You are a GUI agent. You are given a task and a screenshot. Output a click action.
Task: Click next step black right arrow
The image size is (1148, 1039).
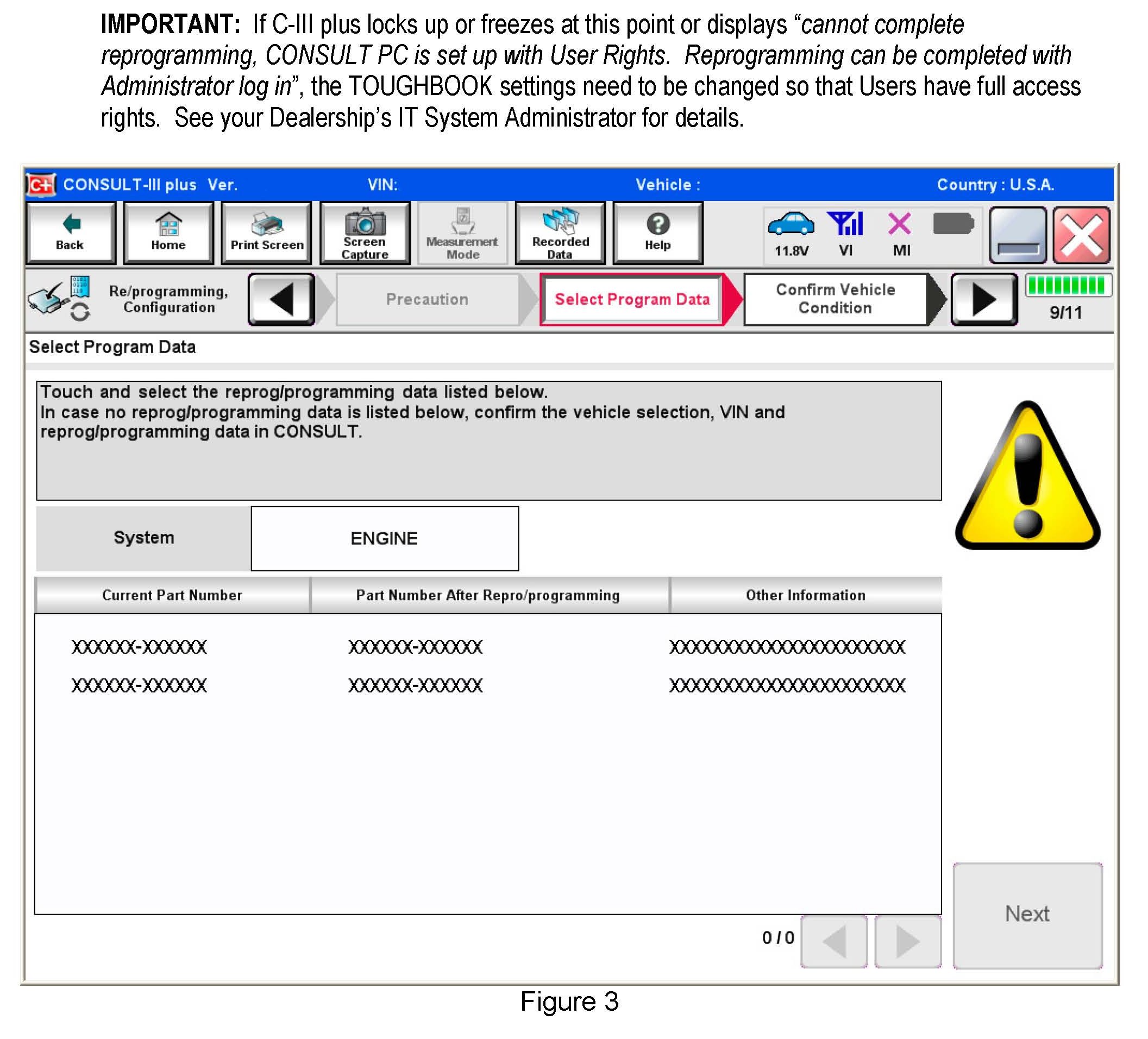[x=984, y=299]
